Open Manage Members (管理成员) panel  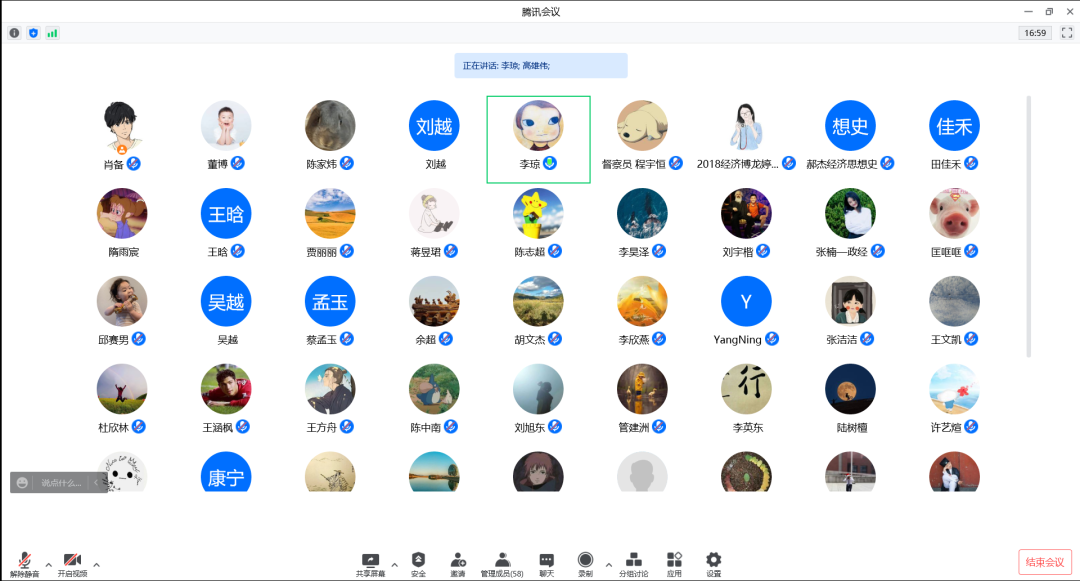click(x=502, y=562)
